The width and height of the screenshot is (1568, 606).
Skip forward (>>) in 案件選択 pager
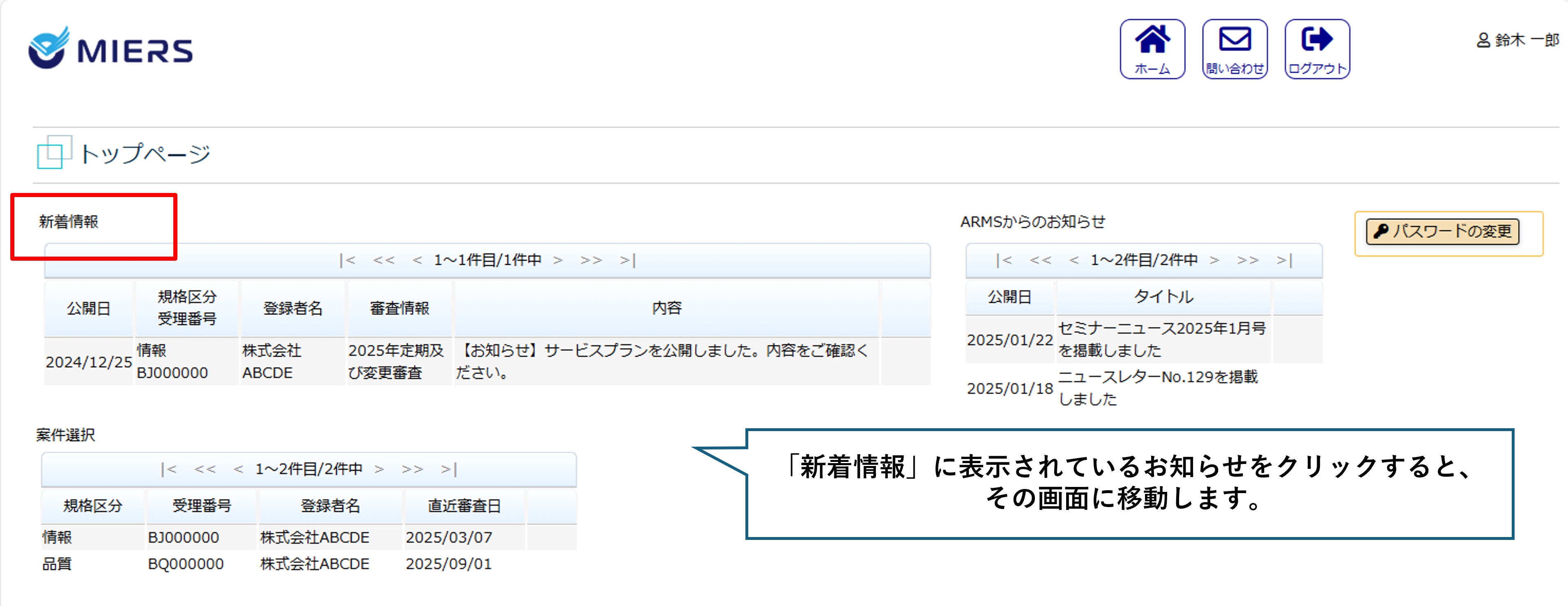point(412,469)
